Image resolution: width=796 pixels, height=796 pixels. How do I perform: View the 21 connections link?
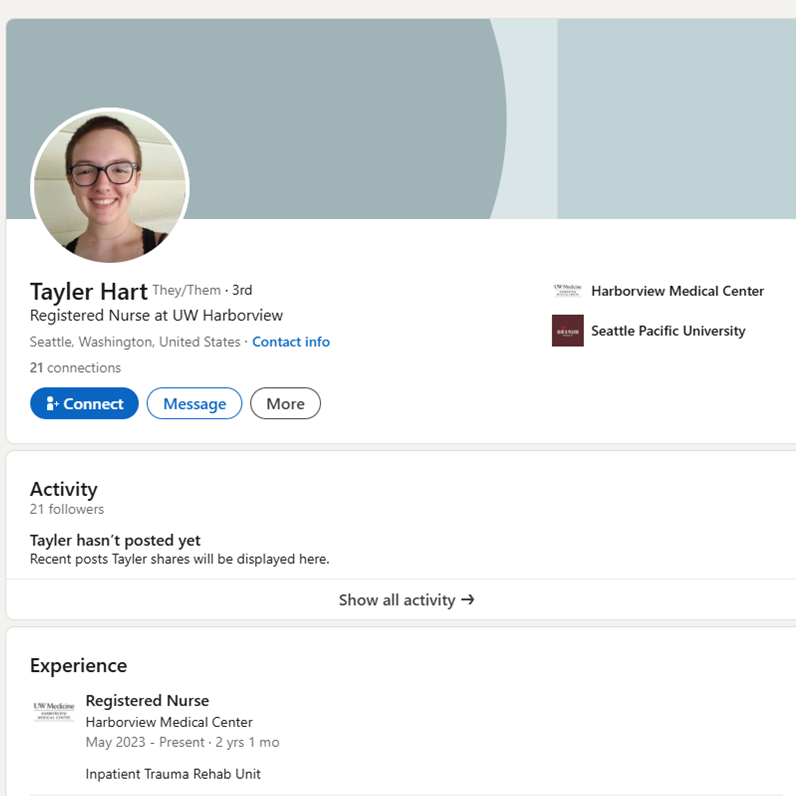75,368
